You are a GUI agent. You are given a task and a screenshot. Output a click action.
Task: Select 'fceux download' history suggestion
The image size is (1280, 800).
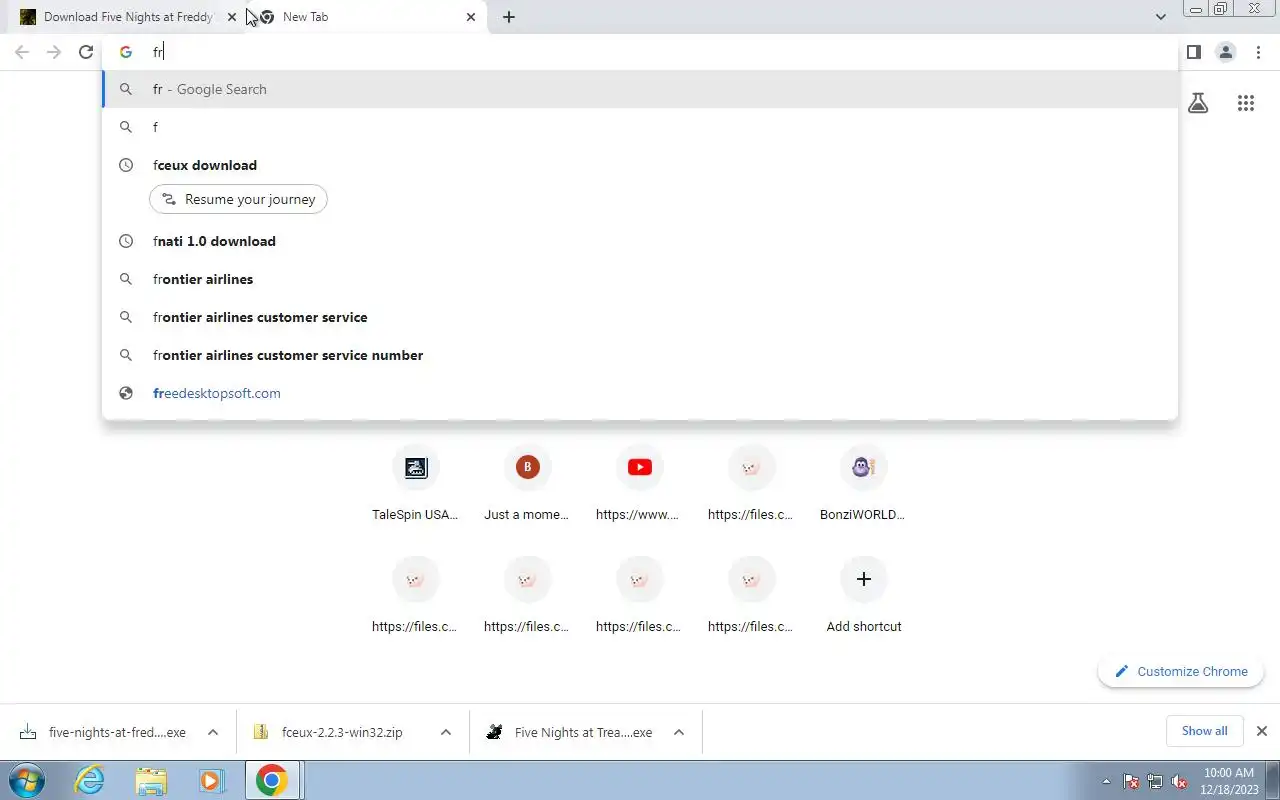[640, 165]
